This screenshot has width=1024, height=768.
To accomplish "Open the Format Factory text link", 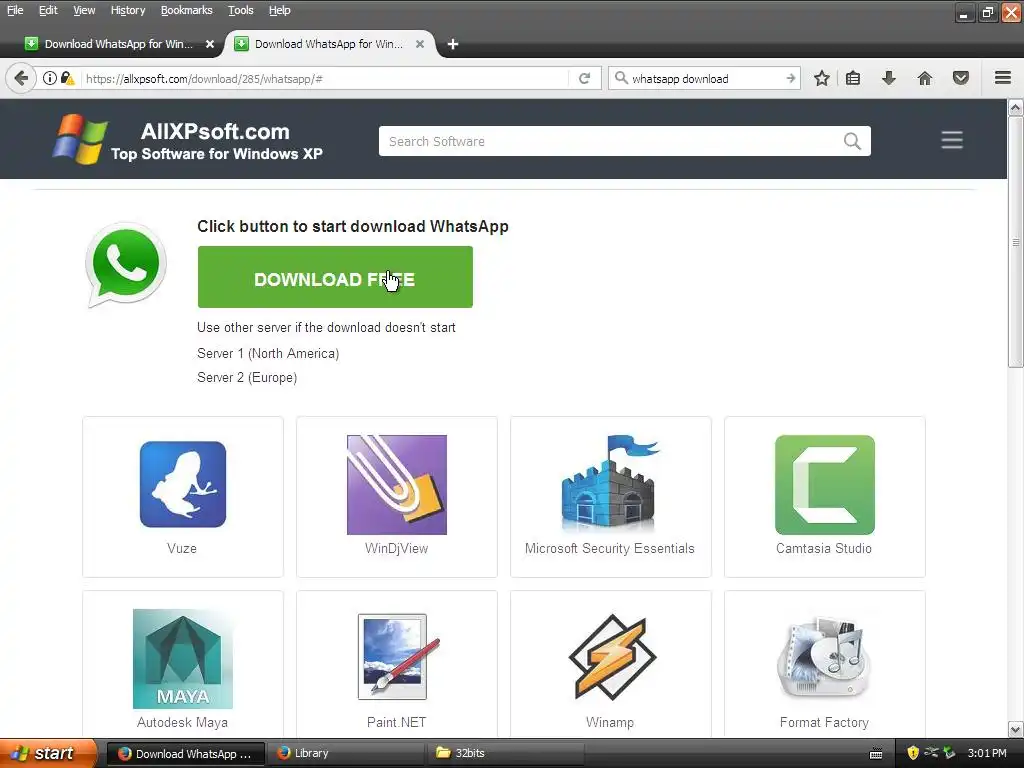I will click(824, 722).
